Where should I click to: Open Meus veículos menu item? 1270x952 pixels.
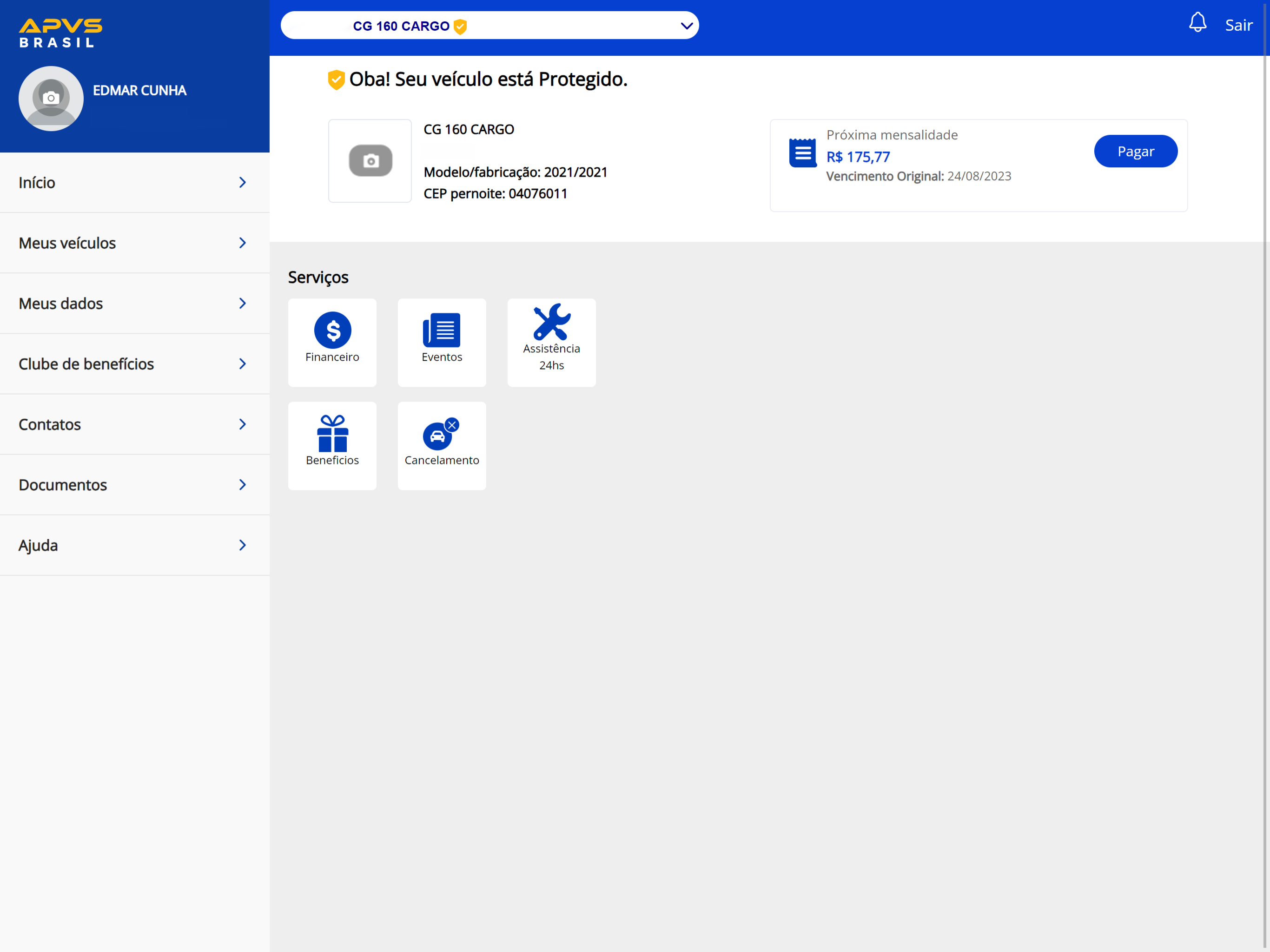point(135,243)
